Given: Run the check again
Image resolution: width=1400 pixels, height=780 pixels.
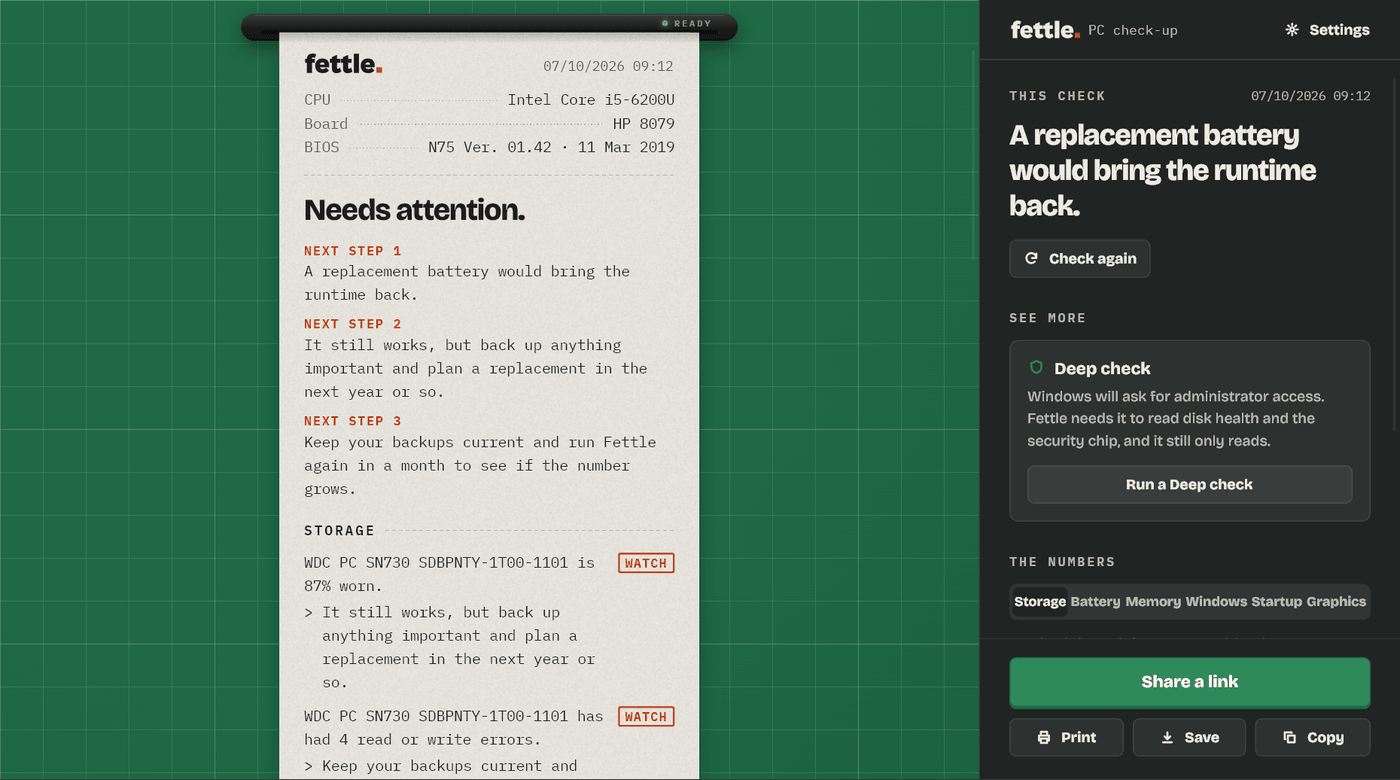Looking at the screenshot, I should coord(1080,259).
